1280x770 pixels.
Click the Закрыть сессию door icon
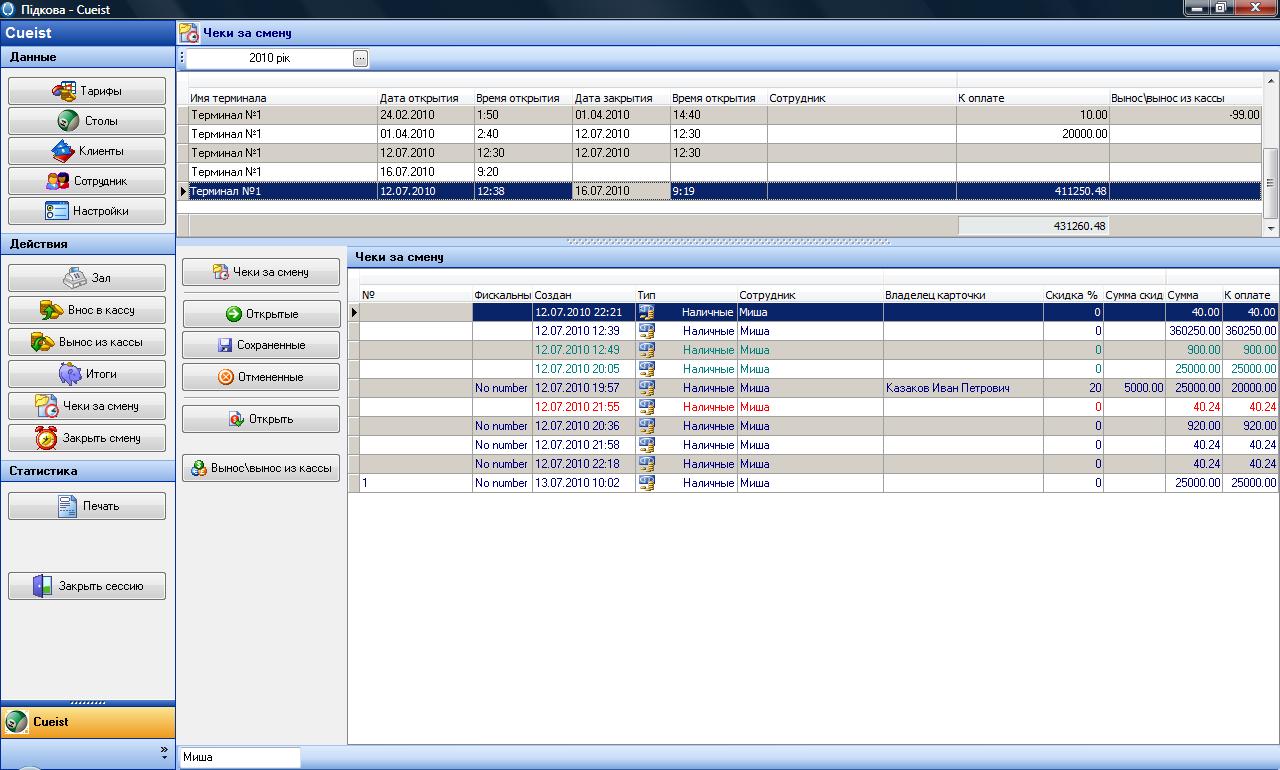(x=42, y=586)
